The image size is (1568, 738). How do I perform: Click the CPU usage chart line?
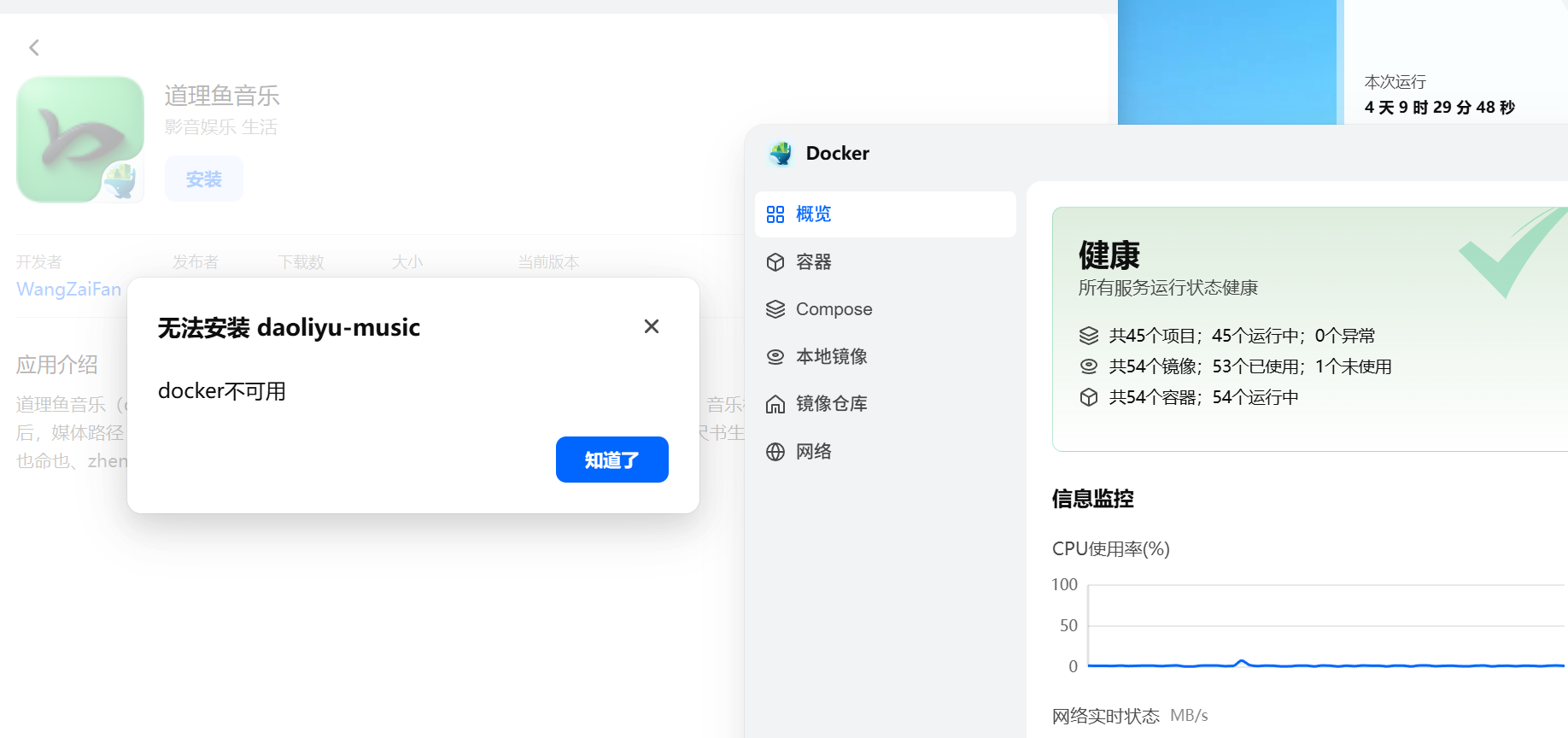coord(1326,665)
